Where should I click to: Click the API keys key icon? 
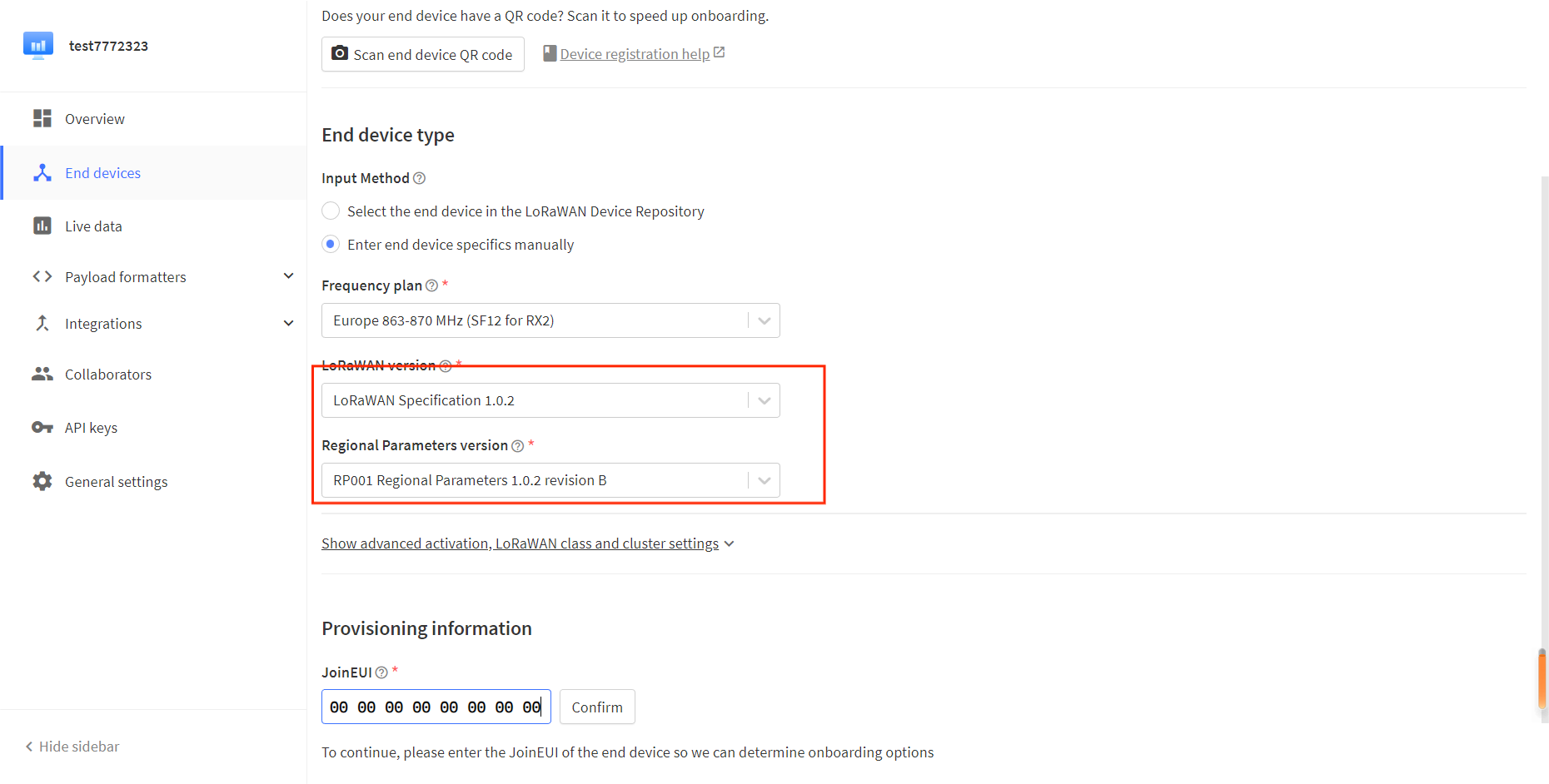(x=42, y=428)
